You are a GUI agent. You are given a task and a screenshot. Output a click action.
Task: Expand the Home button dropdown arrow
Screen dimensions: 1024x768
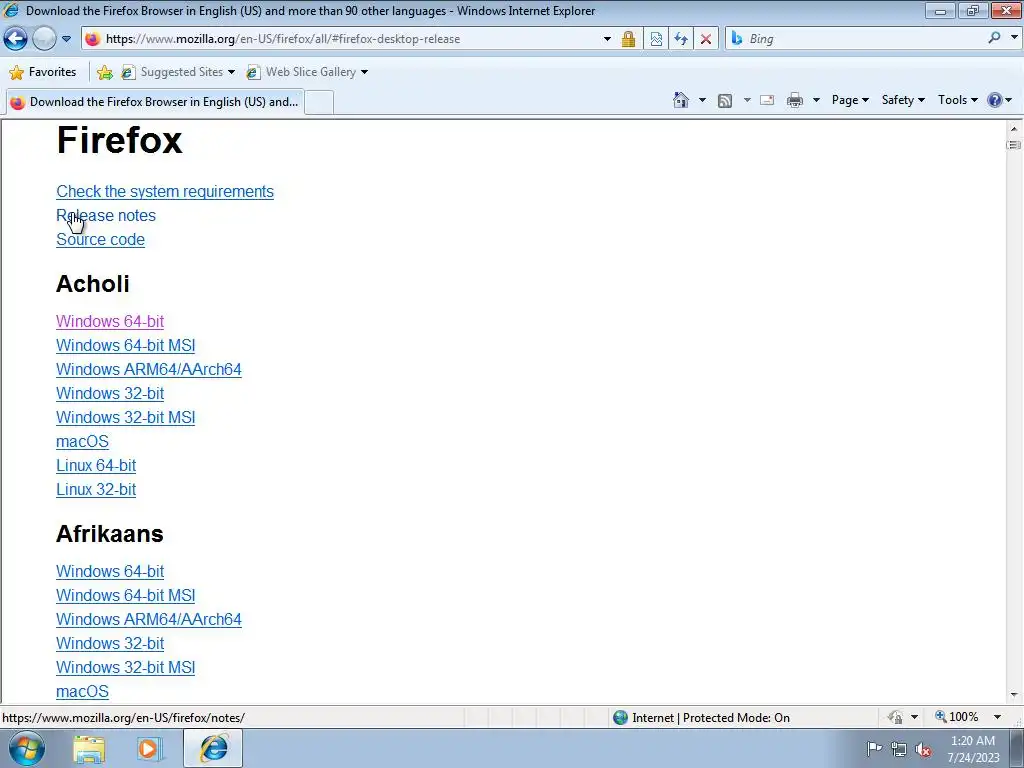point(702,100)
